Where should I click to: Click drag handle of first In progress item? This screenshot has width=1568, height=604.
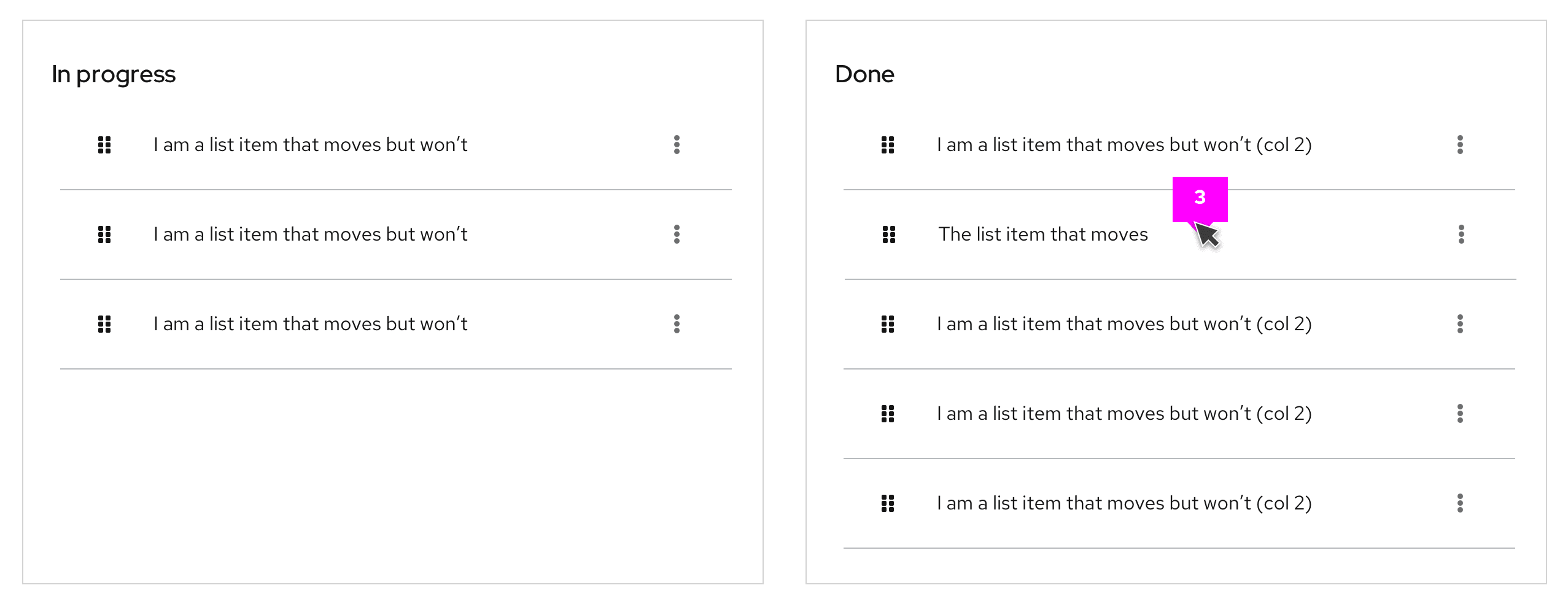104,145
